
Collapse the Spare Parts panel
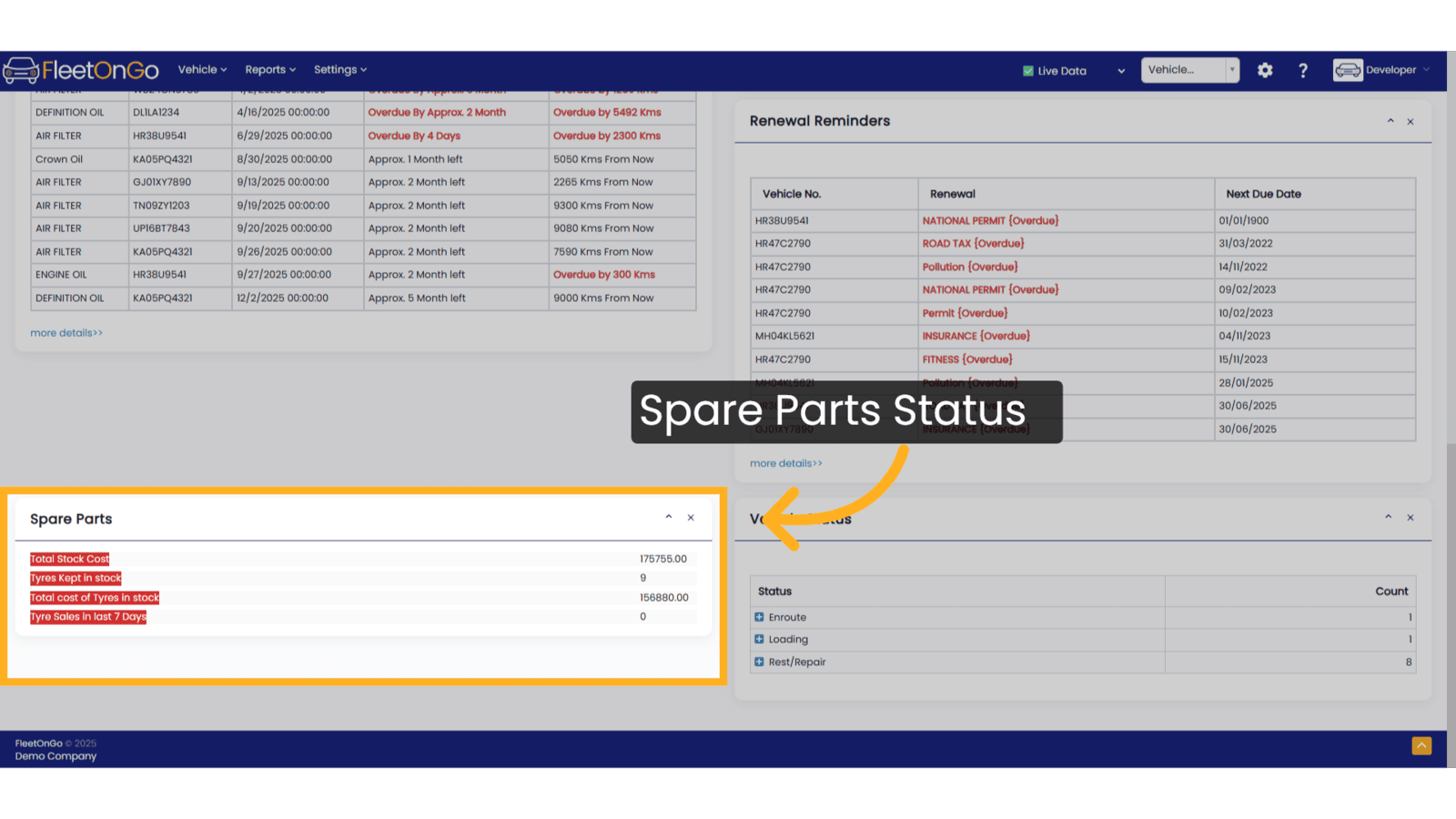click(669, 517)
